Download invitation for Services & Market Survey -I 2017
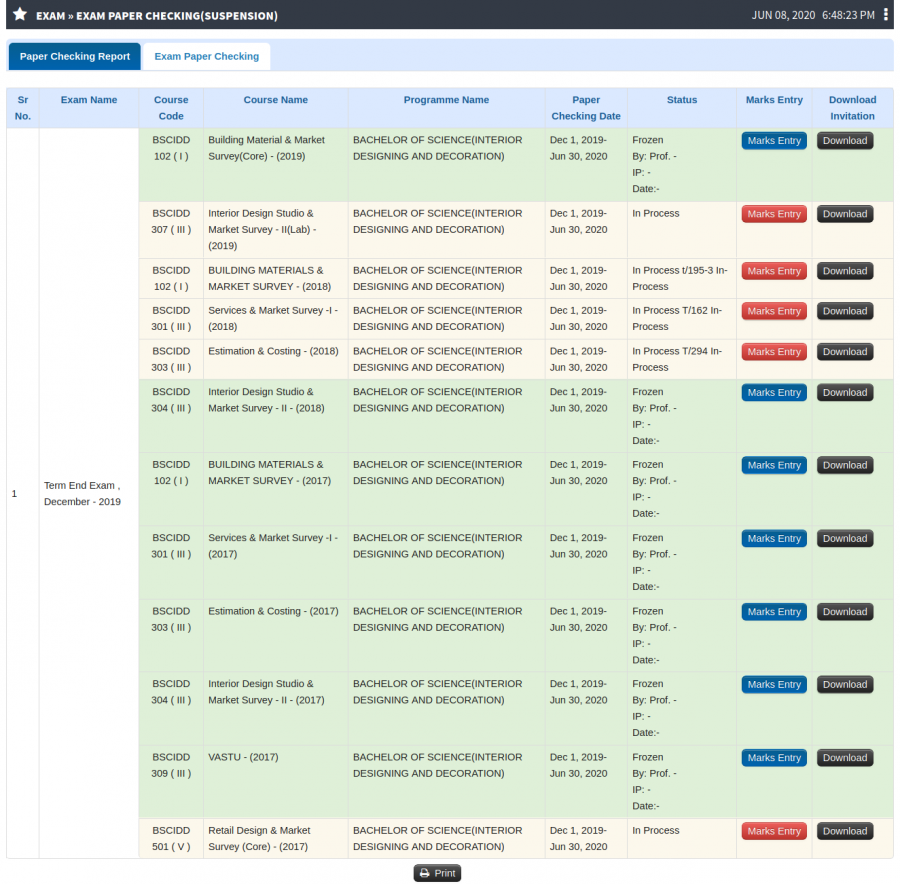This screenshot has height=884, width=900. pyautogui.click(x=845, y=539)
